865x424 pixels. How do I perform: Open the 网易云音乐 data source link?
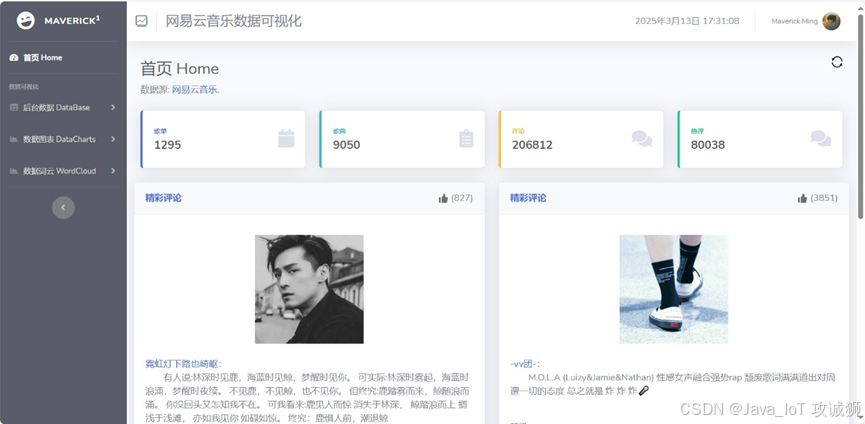(x=196, y=90)
